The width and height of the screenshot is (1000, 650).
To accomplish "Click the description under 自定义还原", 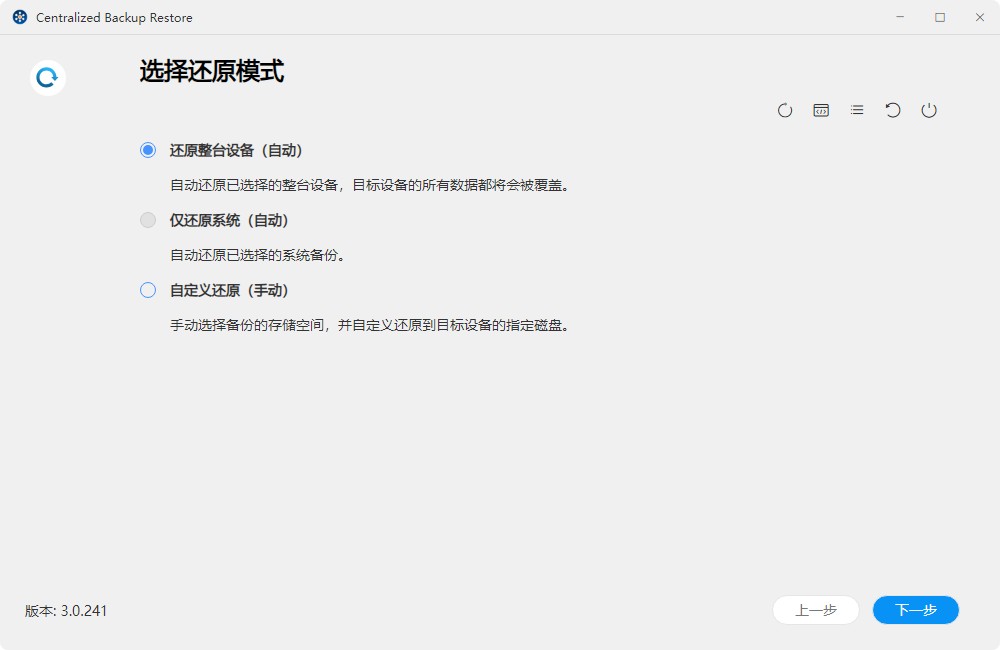I will pos(370,325).
